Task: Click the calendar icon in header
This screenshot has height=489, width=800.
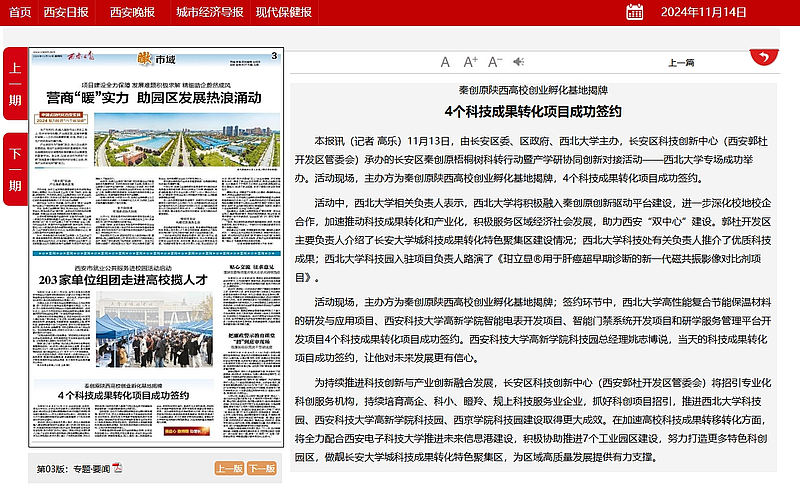Action: pyautogui.click(x=634, y=12)
